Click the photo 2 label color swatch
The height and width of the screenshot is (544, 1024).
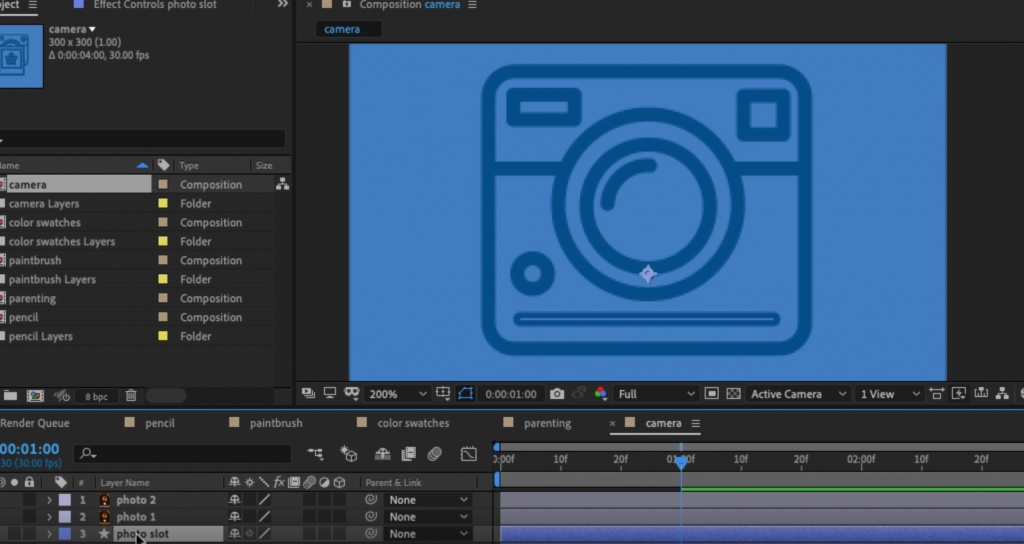click(x=65, y=500)
